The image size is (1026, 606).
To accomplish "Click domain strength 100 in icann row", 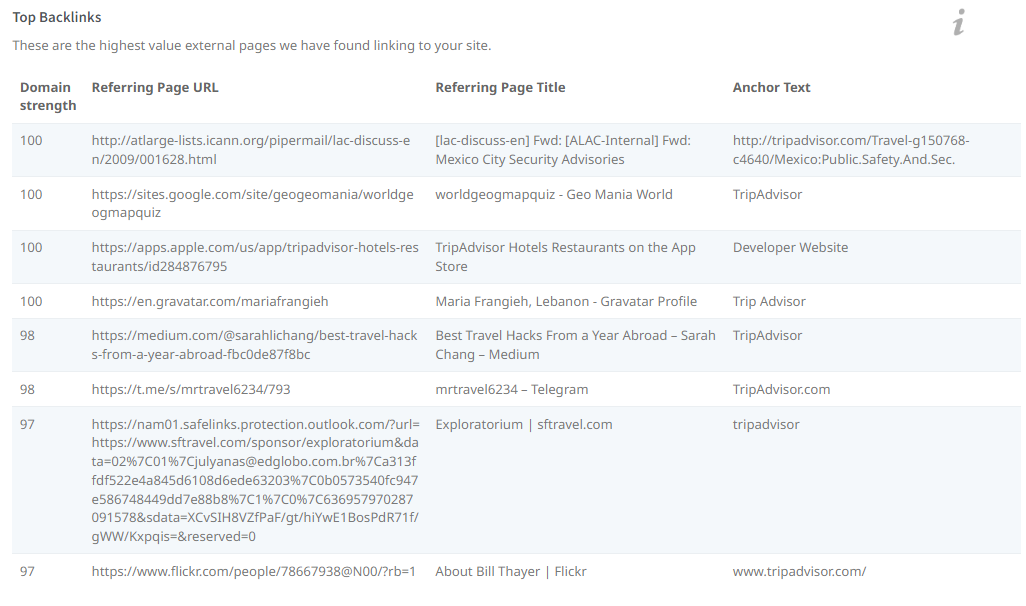I will tap(31, 141).
